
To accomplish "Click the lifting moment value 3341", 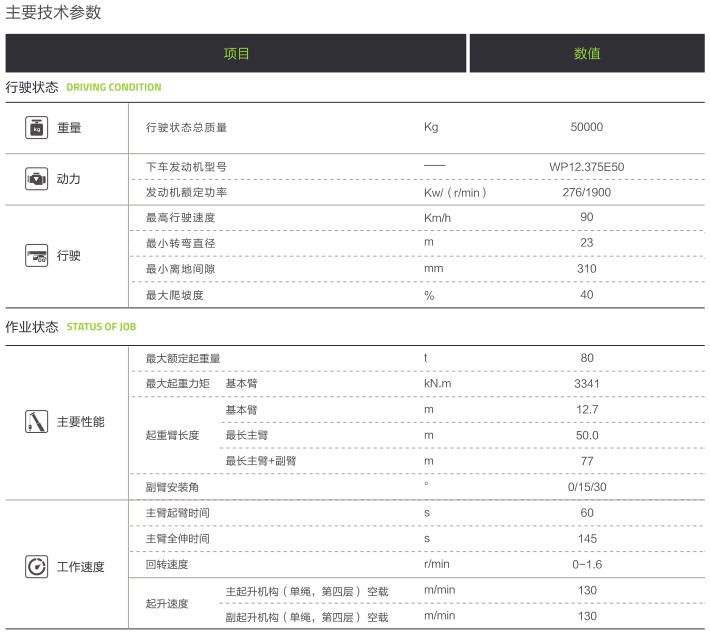I will point(587,384).
